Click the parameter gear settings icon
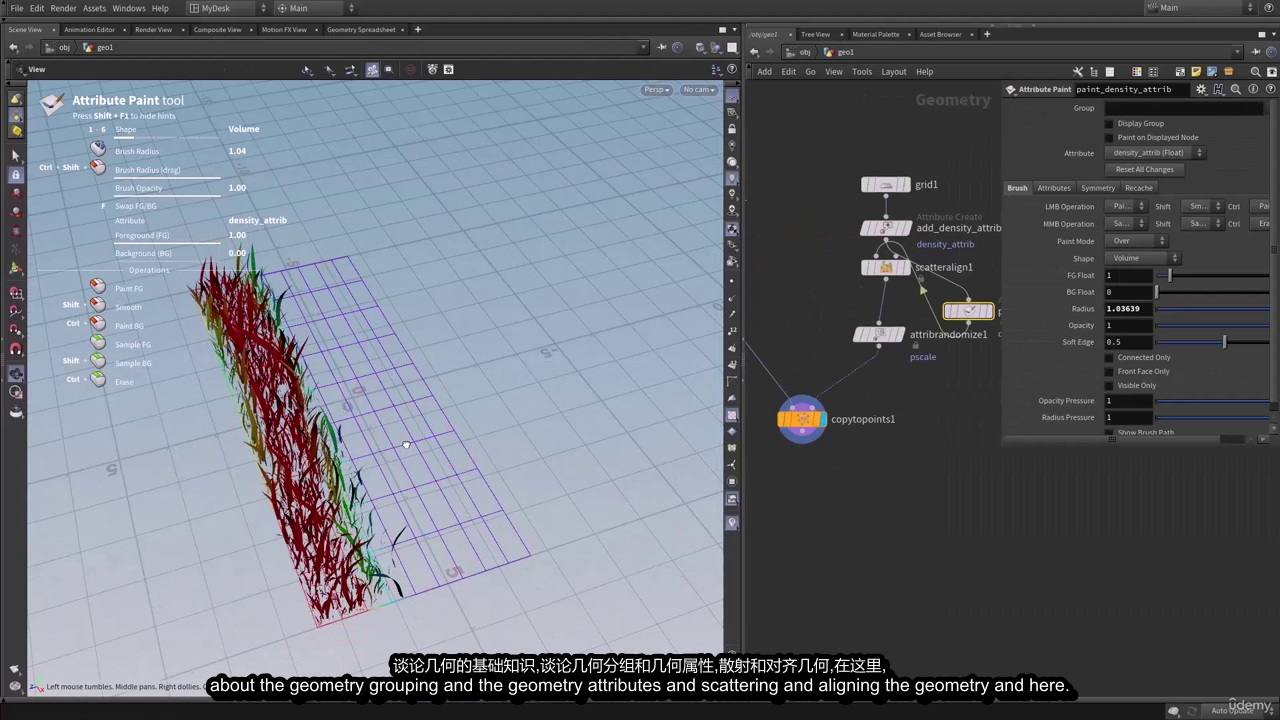The image size is (1280, 720). (1201, 89)
